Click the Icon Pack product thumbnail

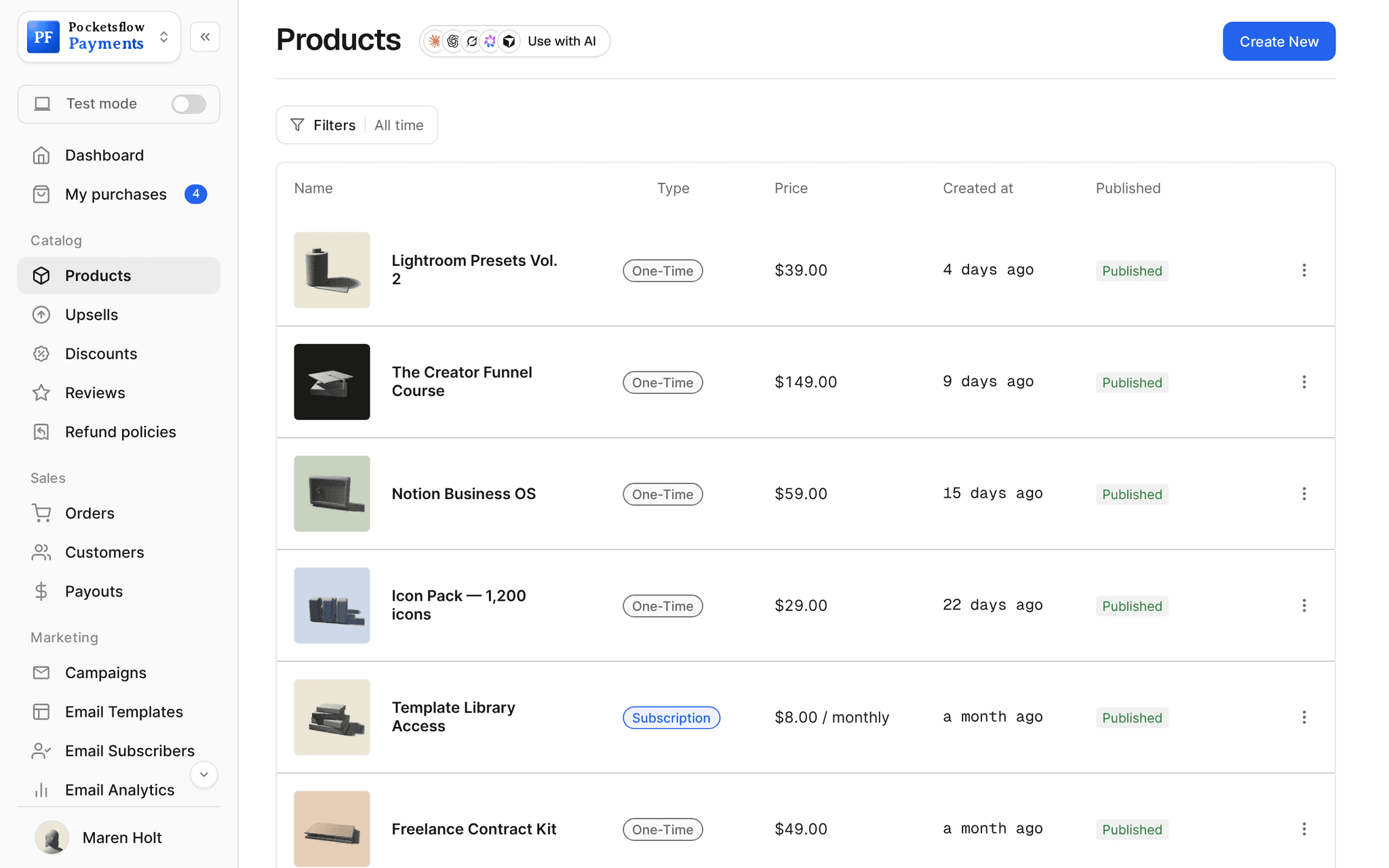[x=332, y=606]
